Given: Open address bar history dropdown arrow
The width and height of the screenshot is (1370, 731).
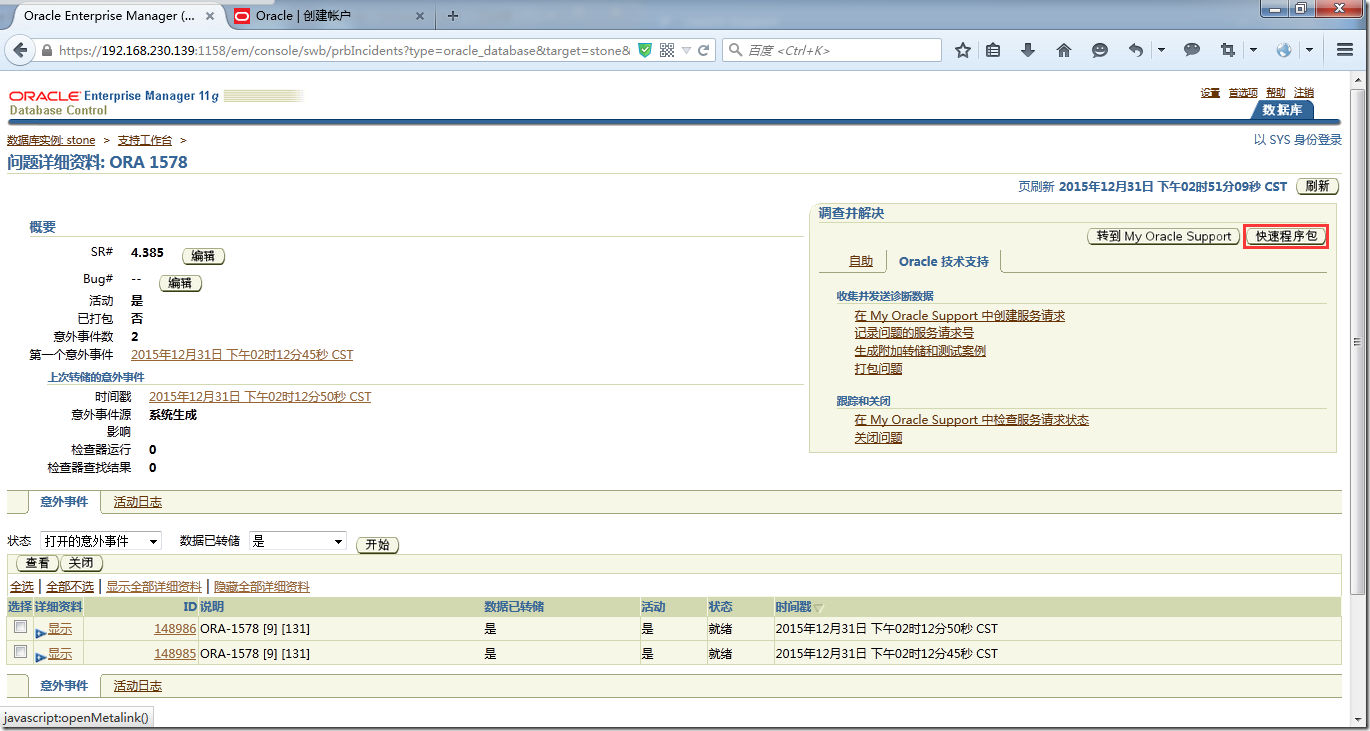Looking at the screenshot, I should pos(686,50).
